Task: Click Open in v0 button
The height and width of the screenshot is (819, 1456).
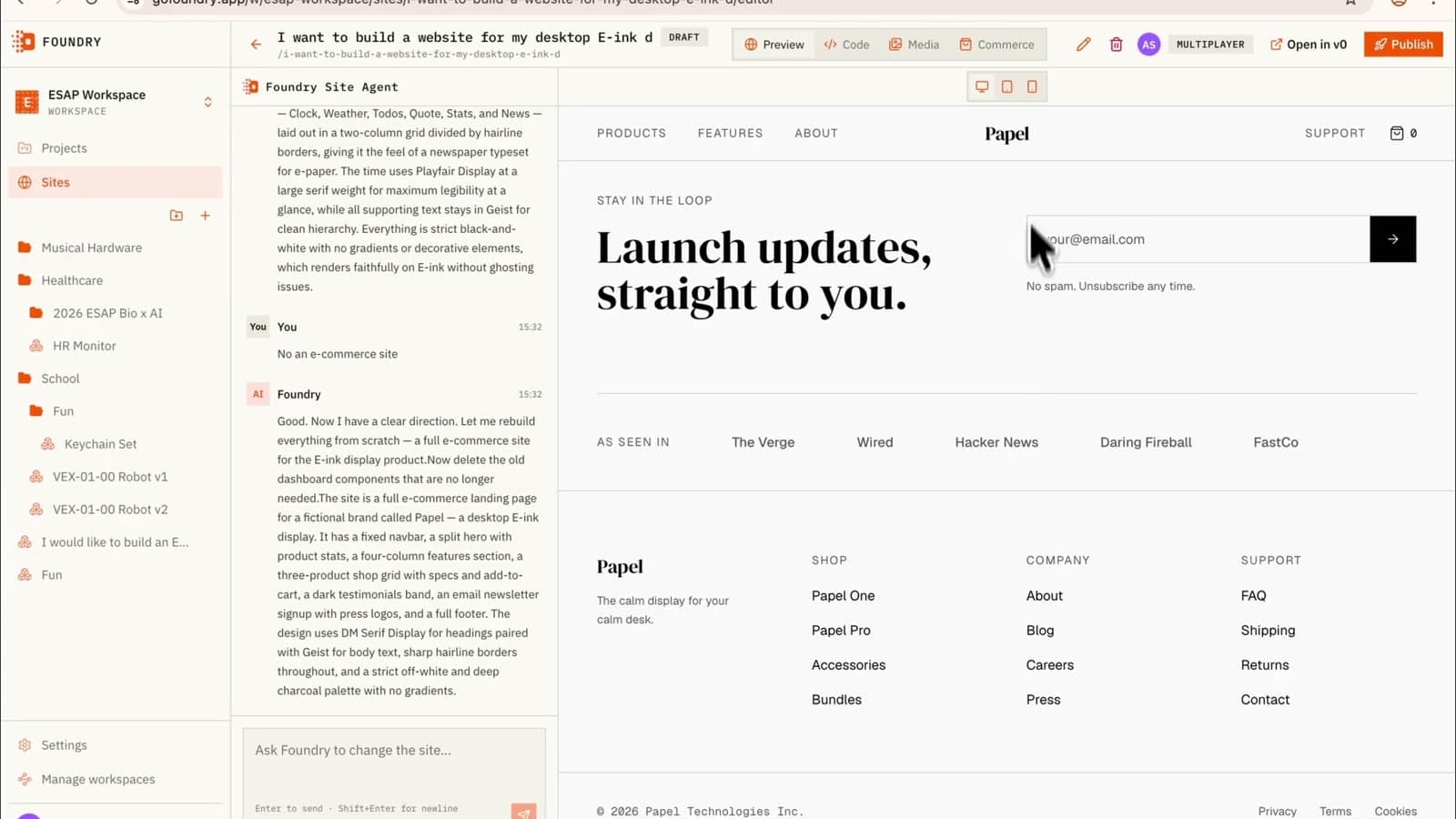Action: (1308, 44)
